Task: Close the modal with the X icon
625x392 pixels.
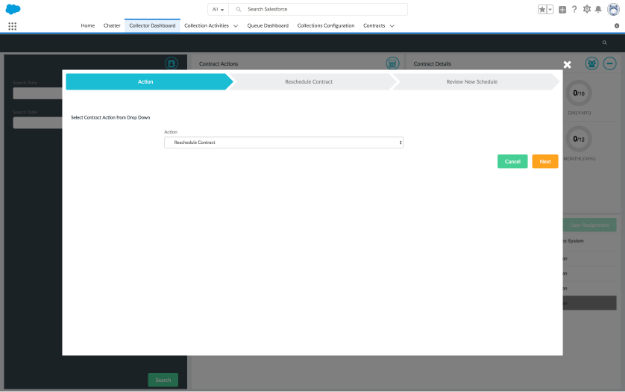Action: click(567, 65)
